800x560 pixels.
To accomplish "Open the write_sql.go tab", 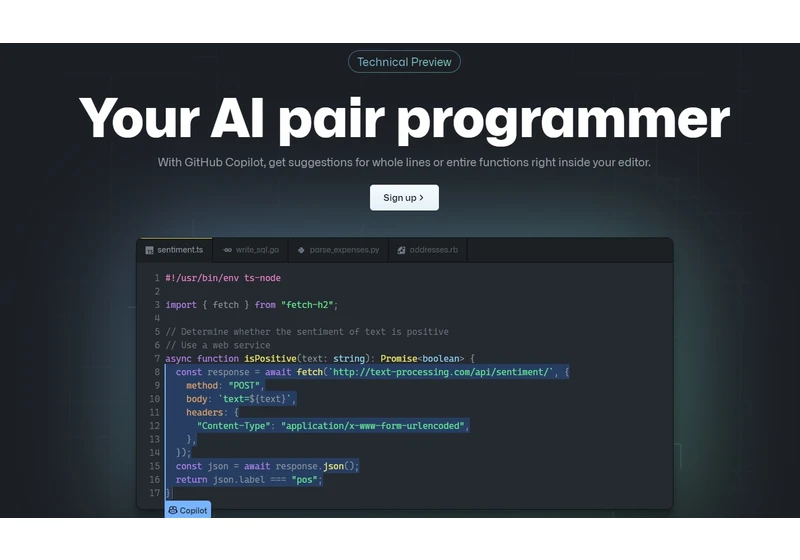I will point(251,250).
